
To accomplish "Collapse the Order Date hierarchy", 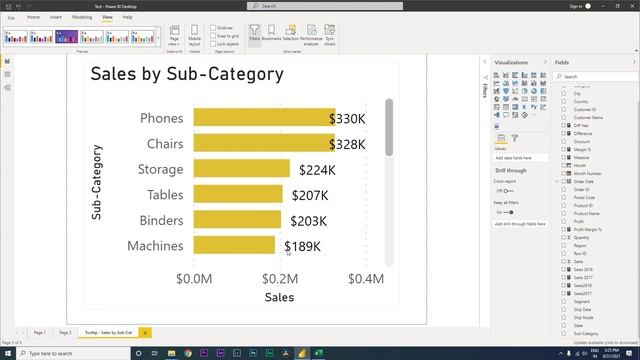I will click(557, 182).
